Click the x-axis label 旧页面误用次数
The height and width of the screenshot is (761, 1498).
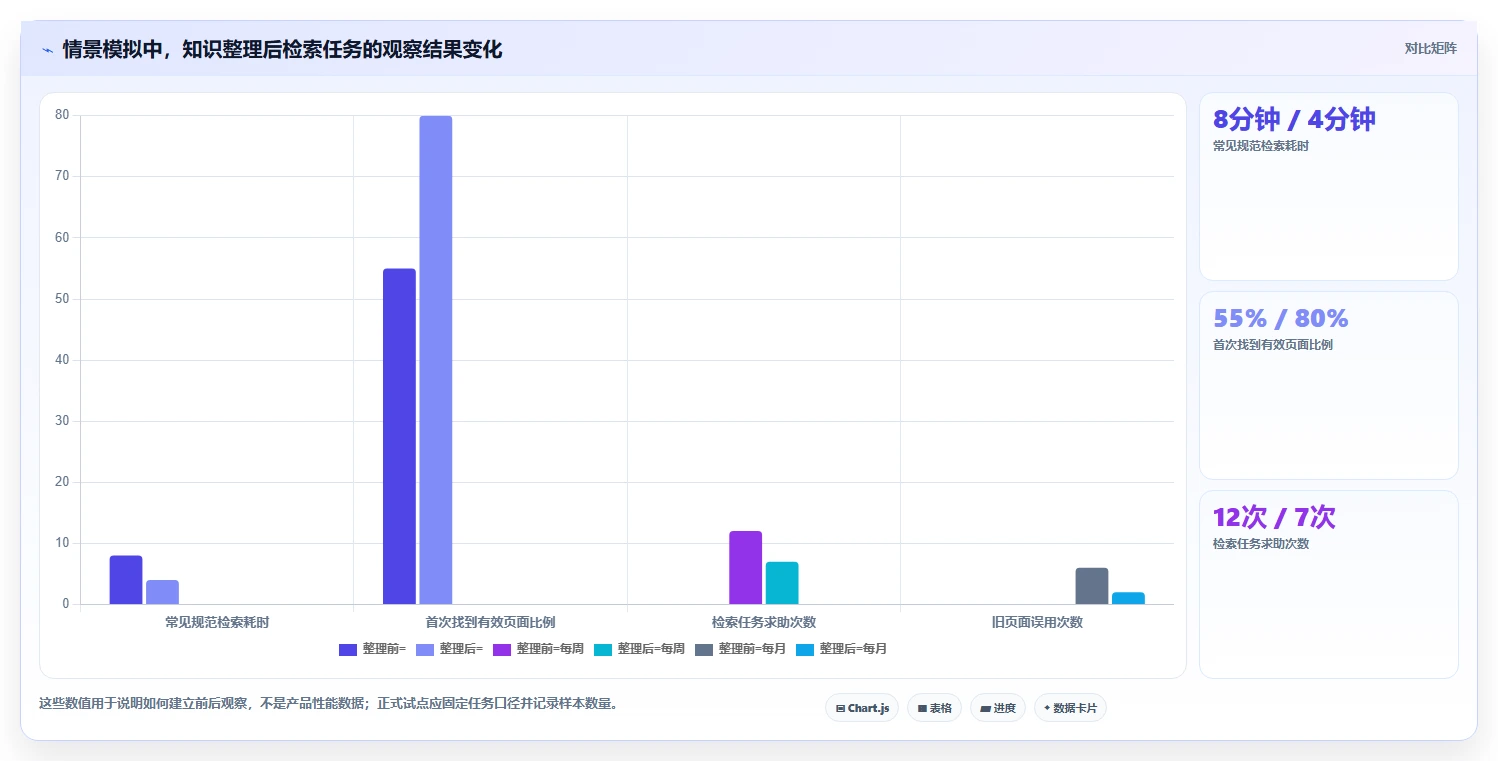click(x=1037, y=622)
